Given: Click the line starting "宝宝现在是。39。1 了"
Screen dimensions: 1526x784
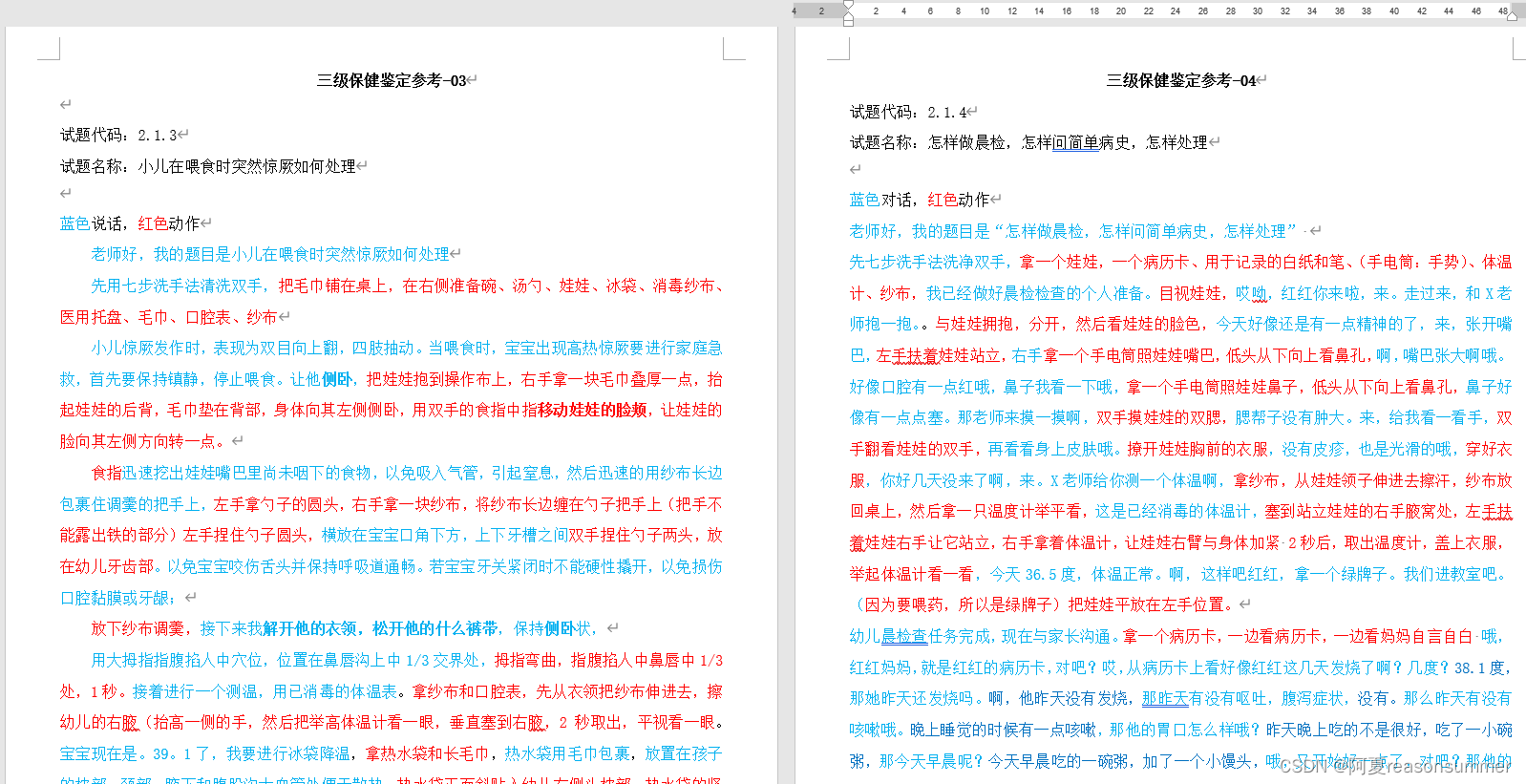Looking at the screenshot, I should click(x=392, y=753).
